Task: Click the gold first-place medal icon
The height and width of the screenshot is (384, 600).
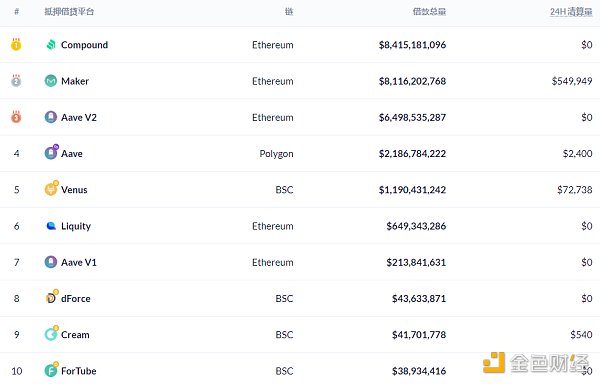Action: (x=16, y=44)
